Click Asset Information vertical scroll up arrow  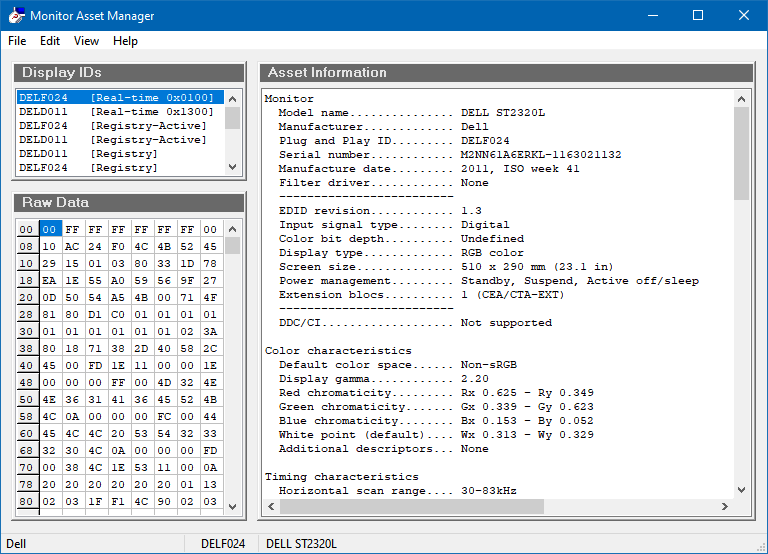[742, 99]
